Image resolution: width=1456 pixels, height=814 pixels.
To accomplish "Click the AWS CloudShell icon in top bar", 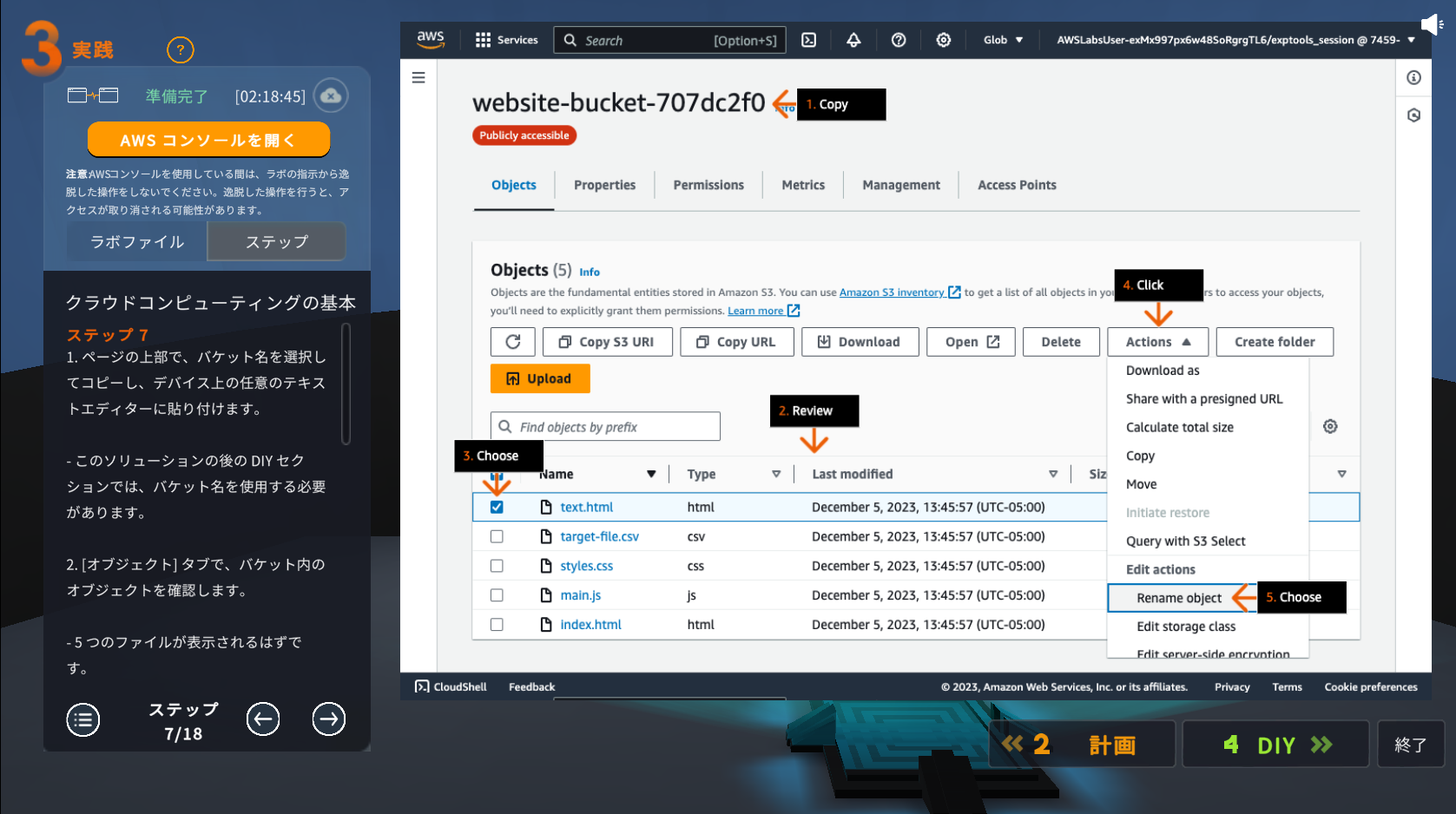I will 808,40.
